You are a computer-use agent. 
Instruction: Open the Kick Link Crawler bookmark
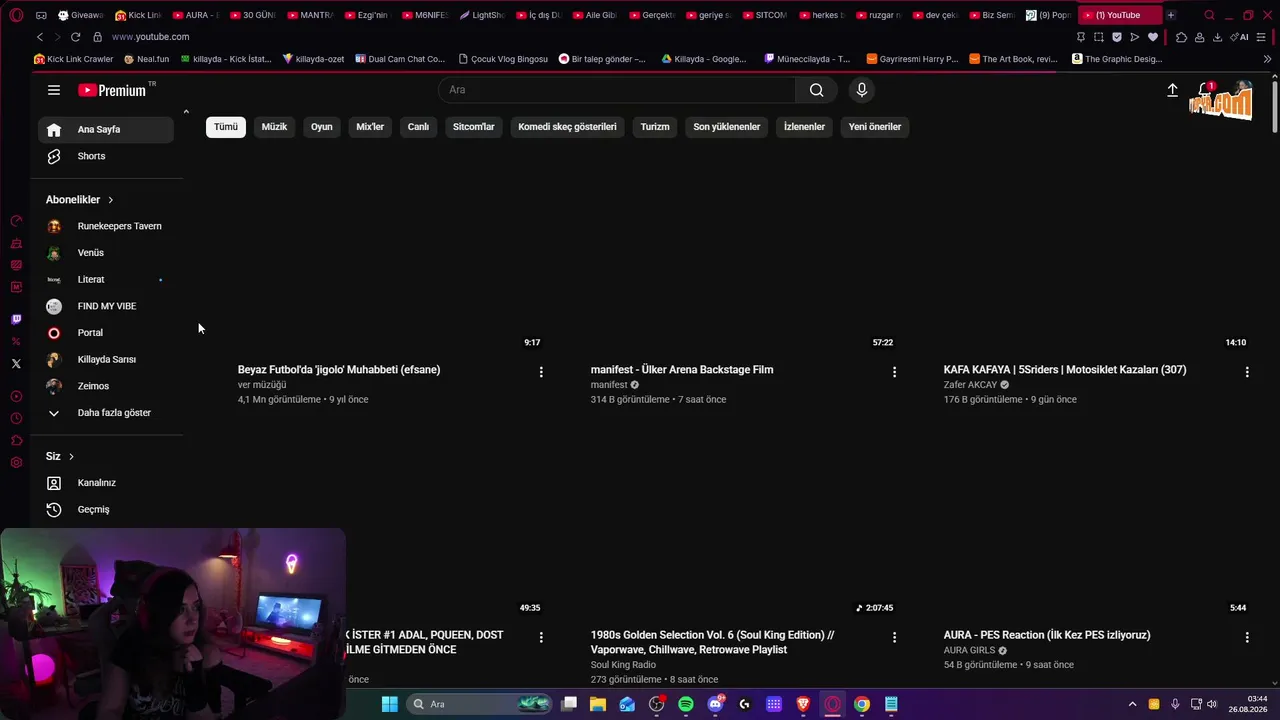[74, 59]
